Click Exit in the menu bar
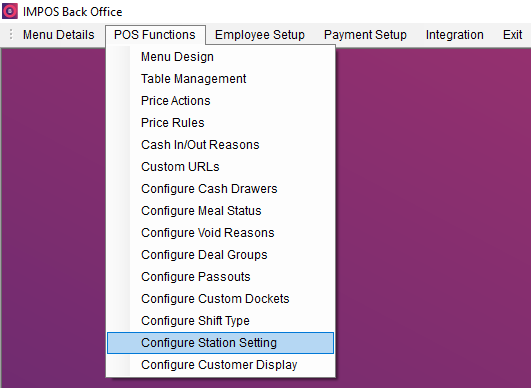 click(x=512, y=35)
